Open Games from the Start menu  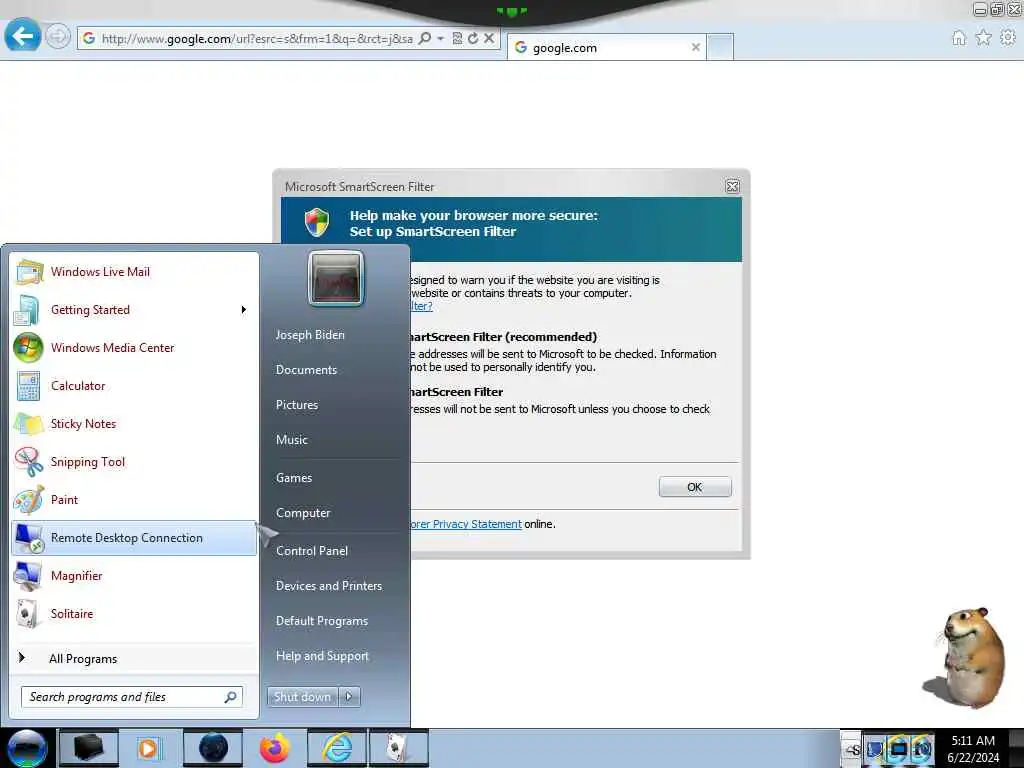tap(294, 477)
